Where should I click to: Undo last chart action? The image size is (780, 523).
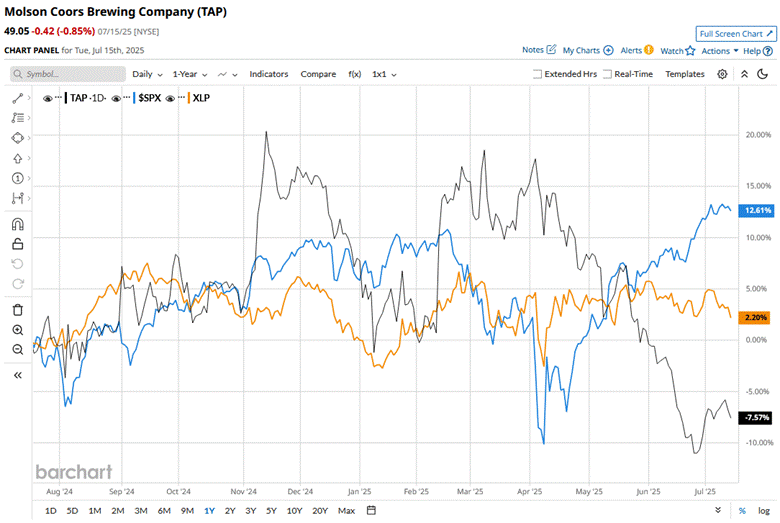[17, 264]
